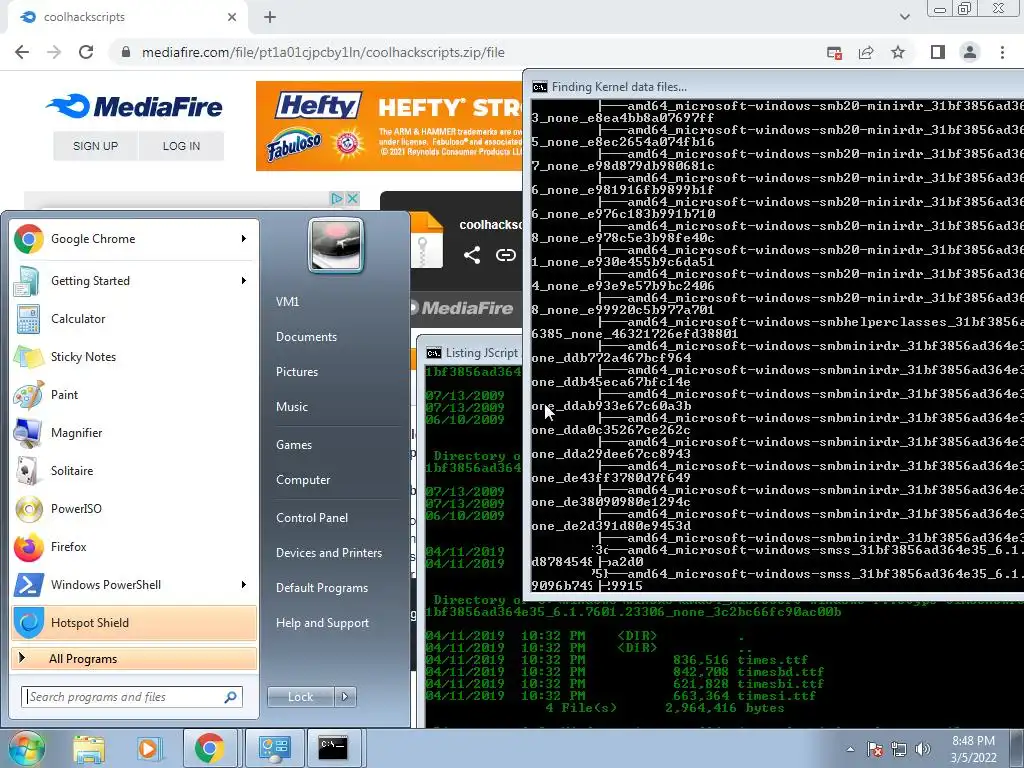This screenshot has width=1024, height=768.
Task: Launch Calculator from Start menu
Action: point(134,319)
